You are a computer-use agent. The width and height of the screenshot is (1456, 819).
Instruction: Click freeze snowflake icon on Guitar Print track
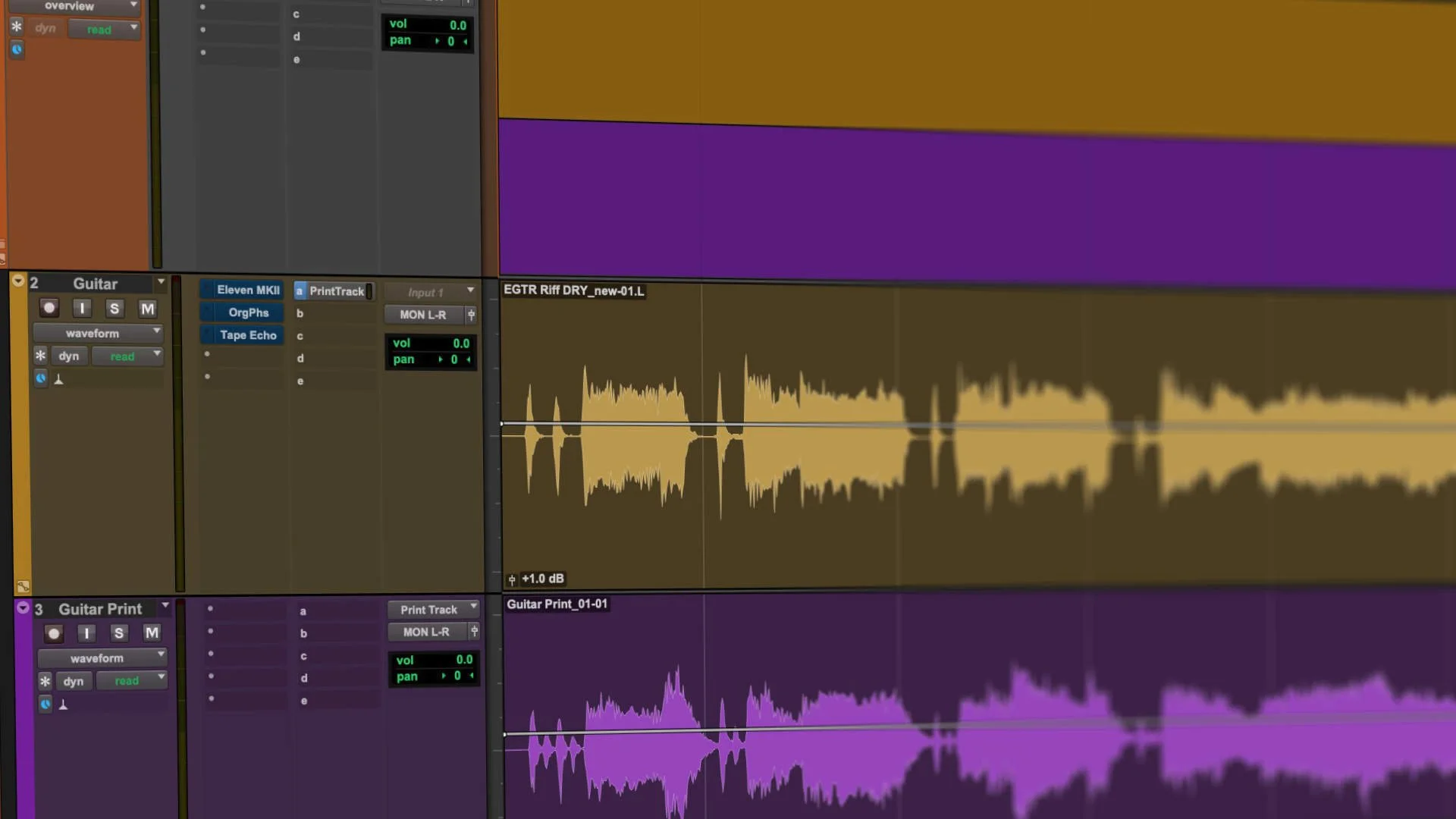pos(45,681)
